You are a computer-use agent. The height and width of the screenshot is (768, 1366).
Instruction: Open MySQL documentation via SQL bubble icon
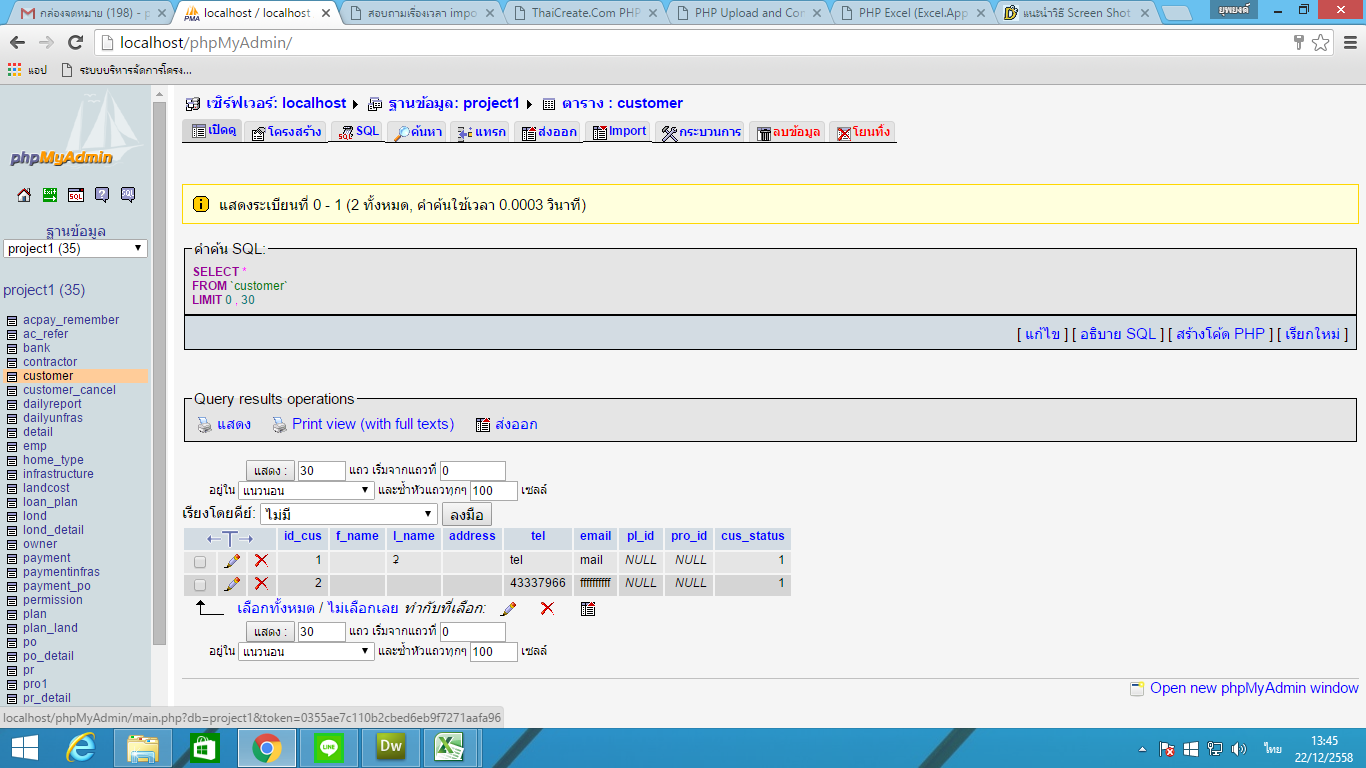click(x=127, y=195)
